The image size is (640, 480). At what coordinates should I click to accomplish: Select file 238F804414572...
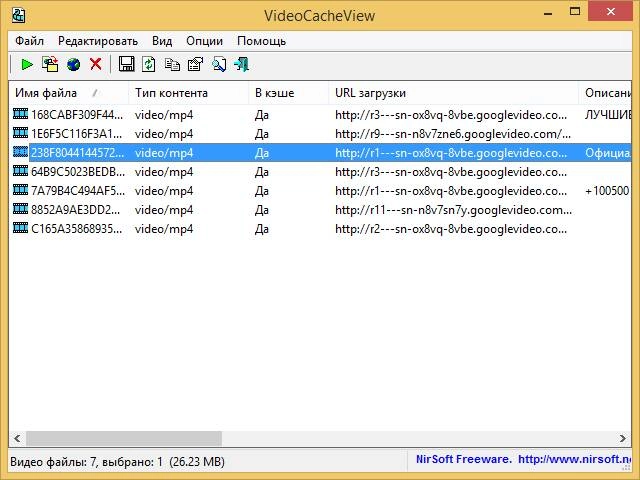click(x=77, y=153)
